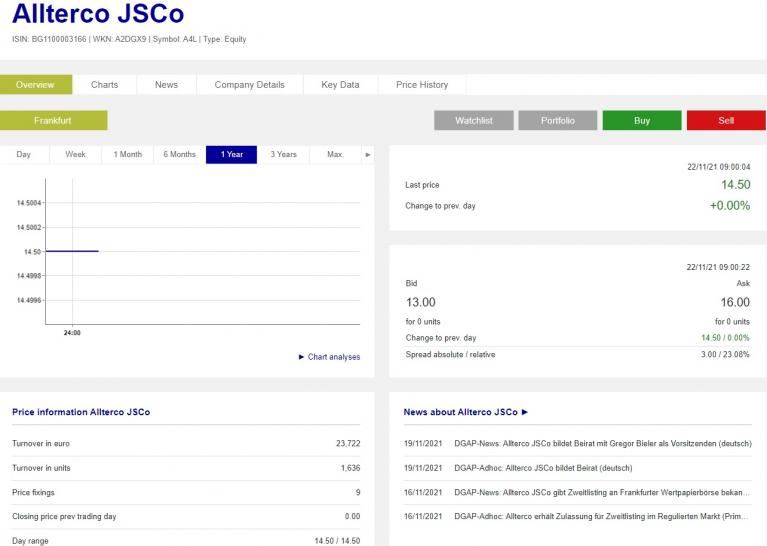Click the Price fixings row label
Screen dimensions: 767x546
[33, 493]
